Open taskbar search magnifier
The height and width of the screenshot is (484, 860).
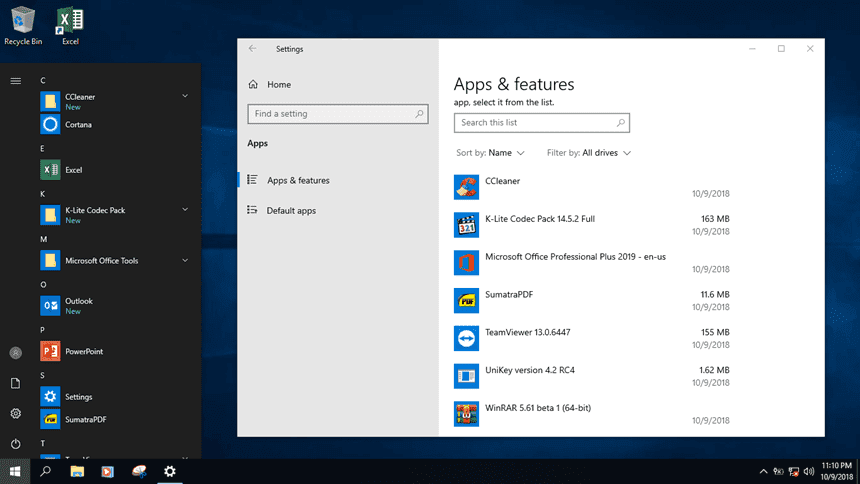[46, 471]
